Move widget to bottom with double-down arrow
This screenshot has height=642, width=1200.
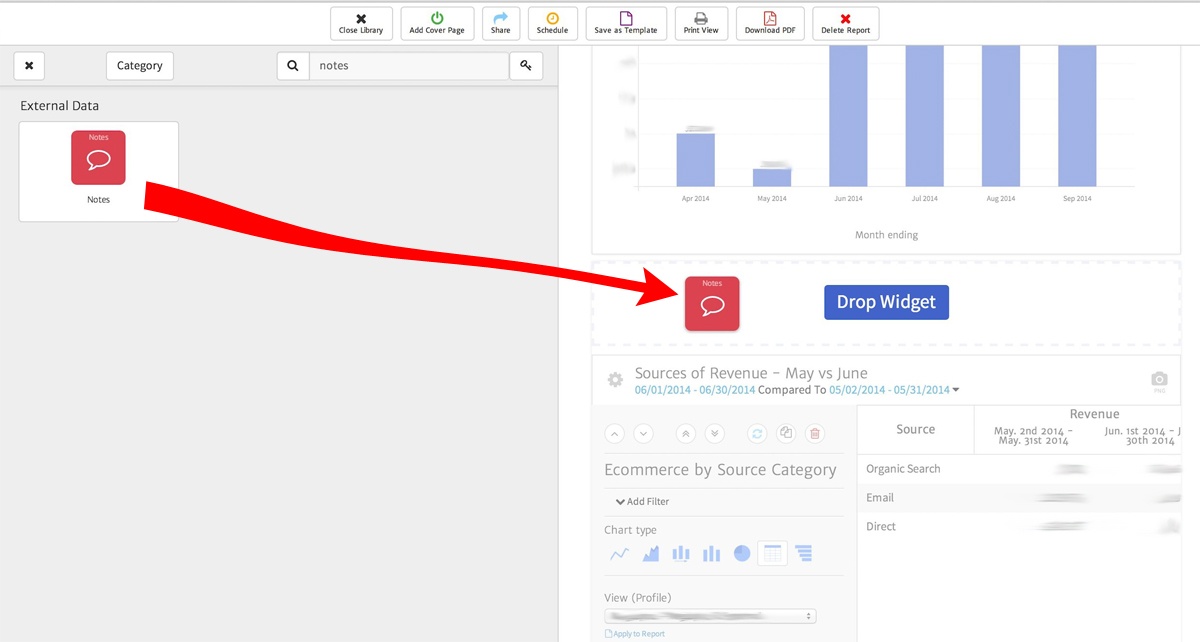(714, 433)
